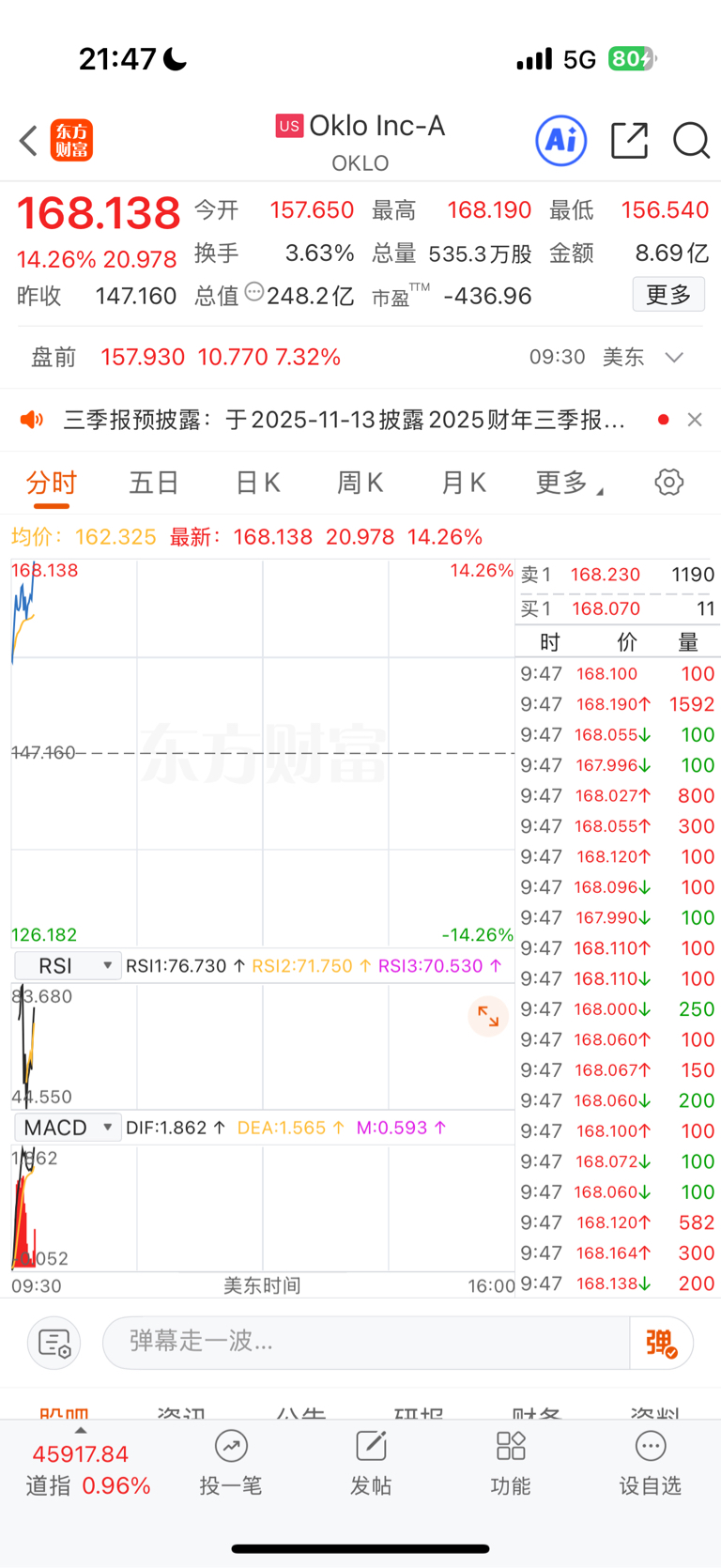Tap the 弹幕走一波 input field
The height and width of the screenshot is (1568, 721).
(366, 1344)
